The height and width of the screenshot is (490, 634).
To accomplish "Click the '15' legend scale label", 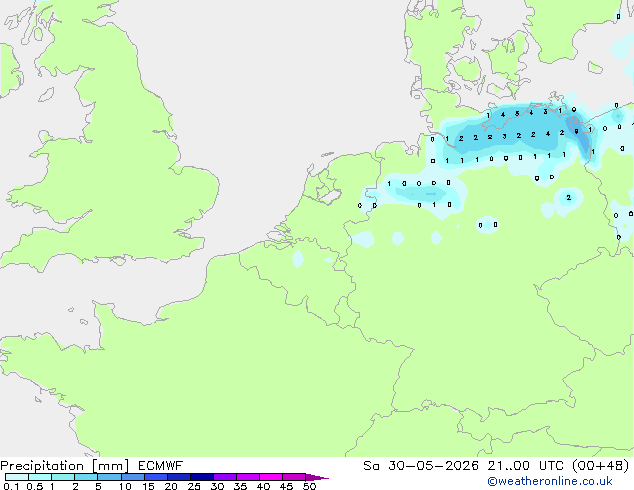I will click(148, 486).
